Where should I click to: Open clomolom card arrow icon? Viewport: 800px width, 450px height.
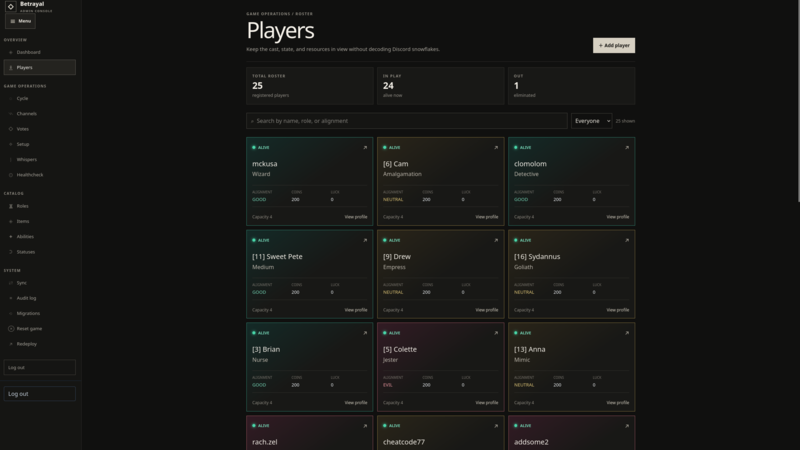coord(627,147)
